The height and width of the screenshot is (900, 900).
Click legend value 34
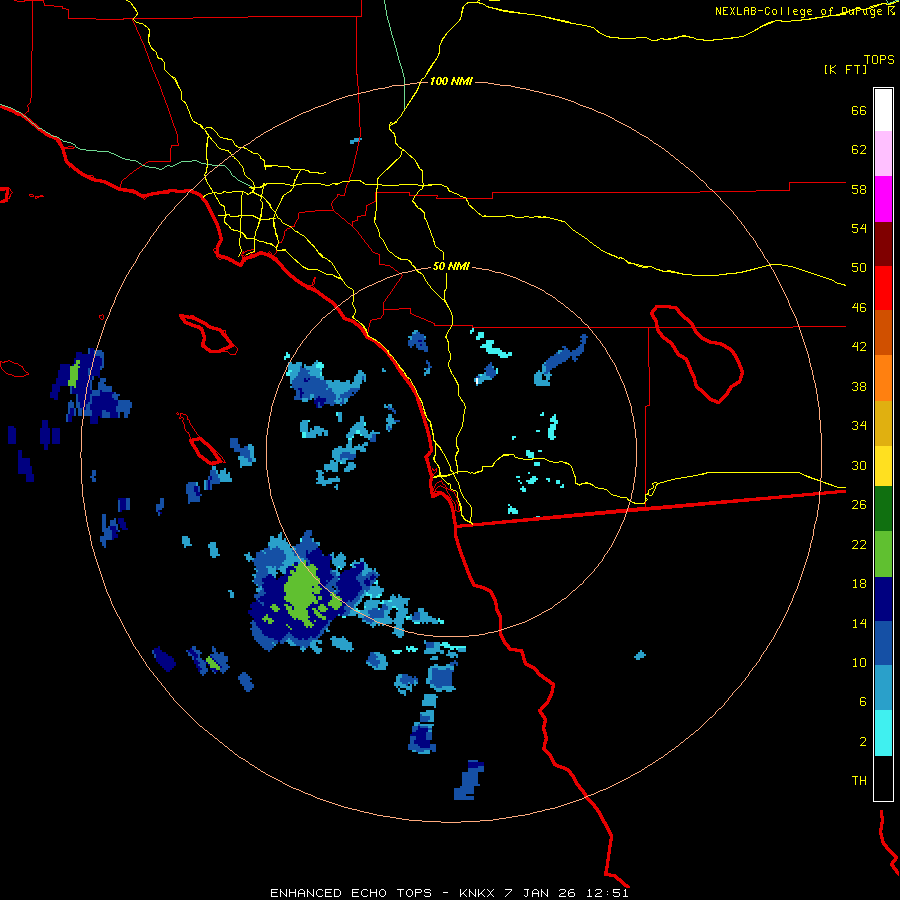click(x=859, y=426)
